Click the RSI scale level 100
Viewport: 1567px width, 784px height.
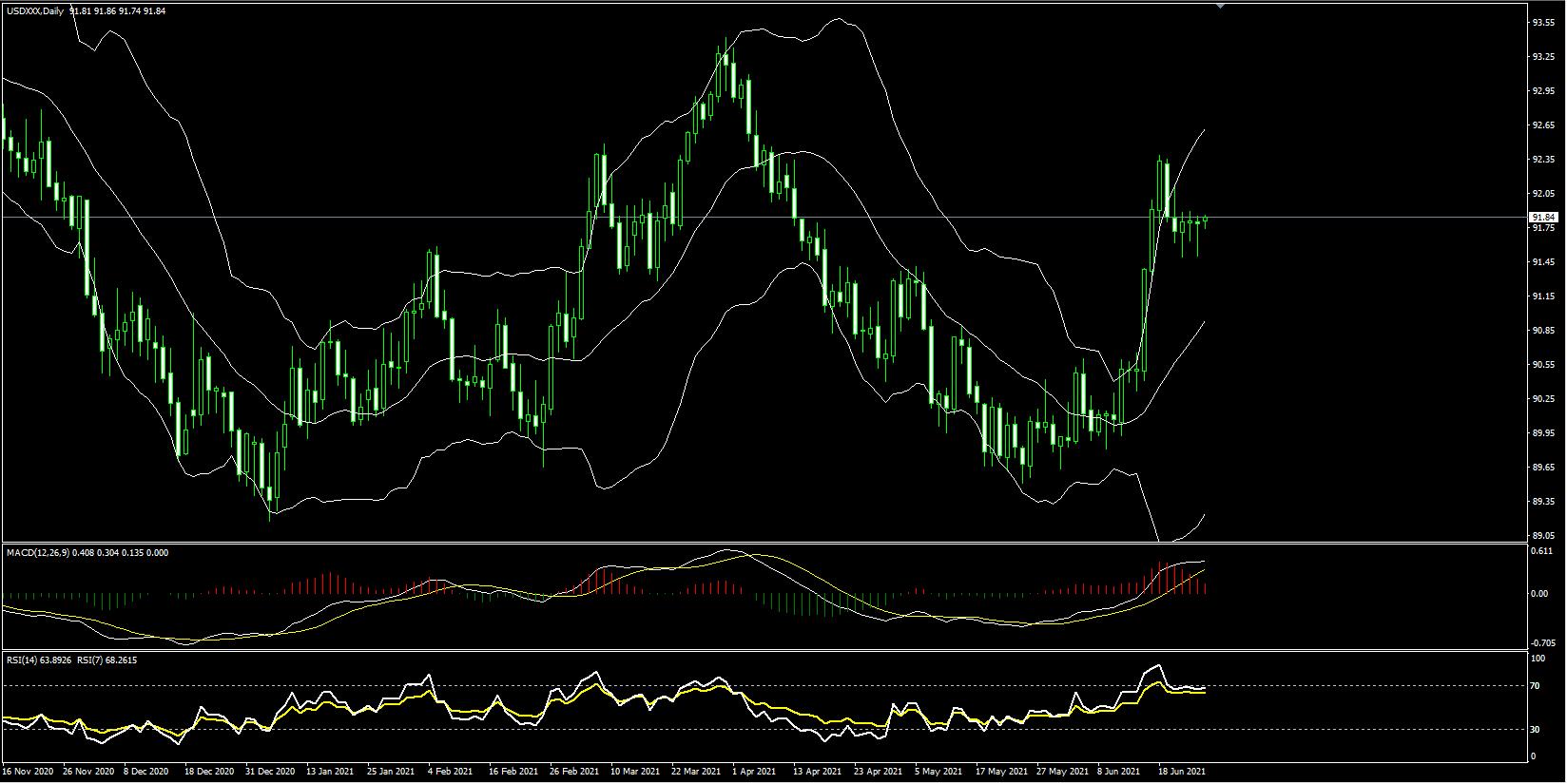1538,658
